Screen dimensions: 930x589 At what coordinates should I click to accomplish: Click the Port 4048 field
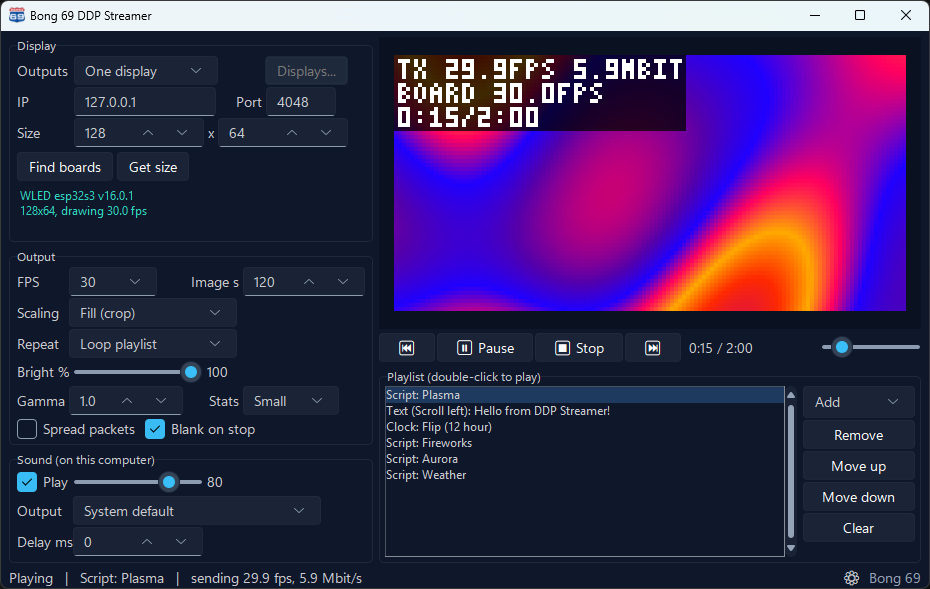pyautogui.click(x=301, y=102)
